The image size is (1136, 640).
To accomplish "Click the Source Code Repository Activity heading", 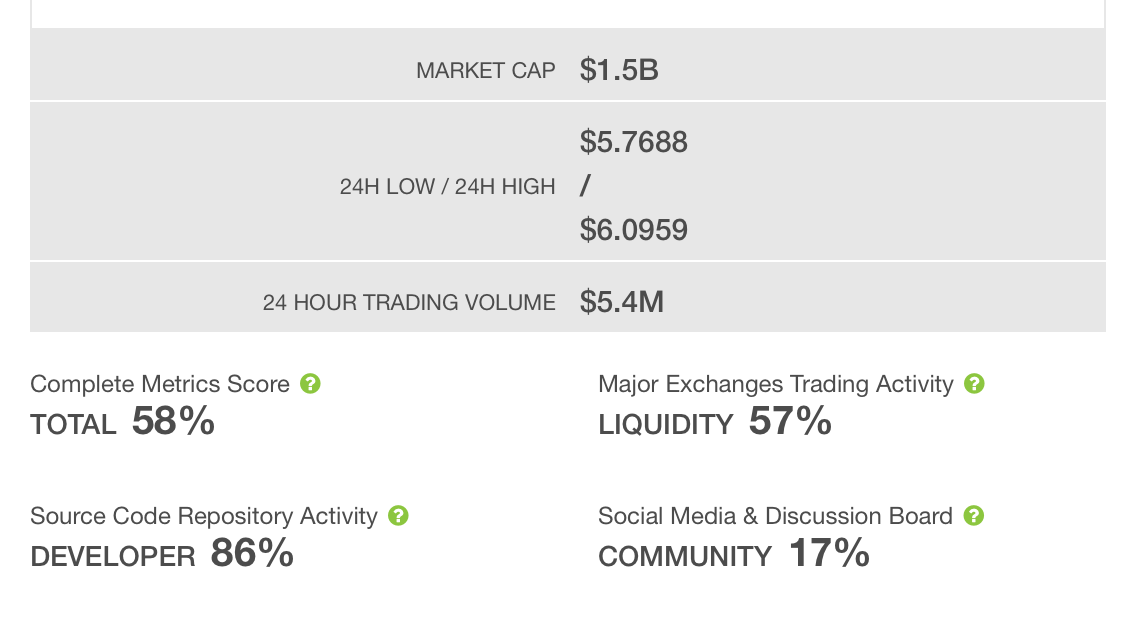I will tap(204, 516).
